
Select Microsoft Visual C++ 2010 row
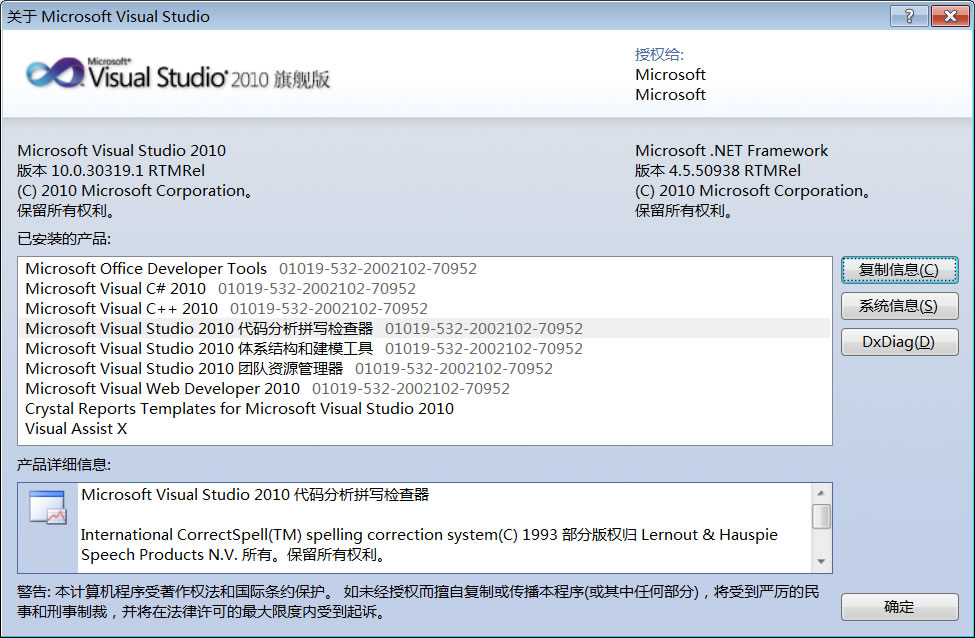tap(425, 308)
